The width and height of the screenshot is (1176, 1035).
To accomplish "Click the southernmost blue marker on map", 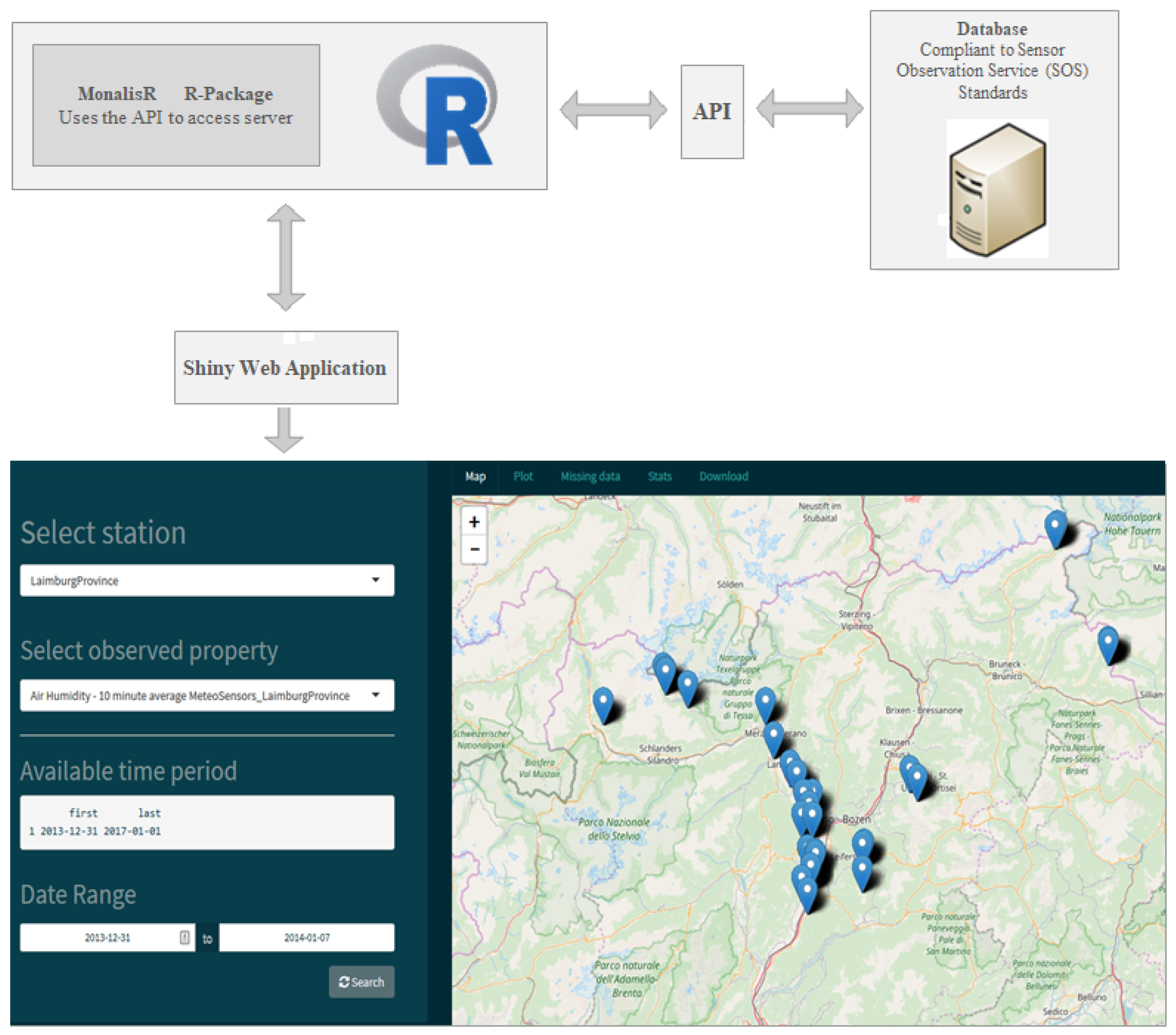I will 807,892.
